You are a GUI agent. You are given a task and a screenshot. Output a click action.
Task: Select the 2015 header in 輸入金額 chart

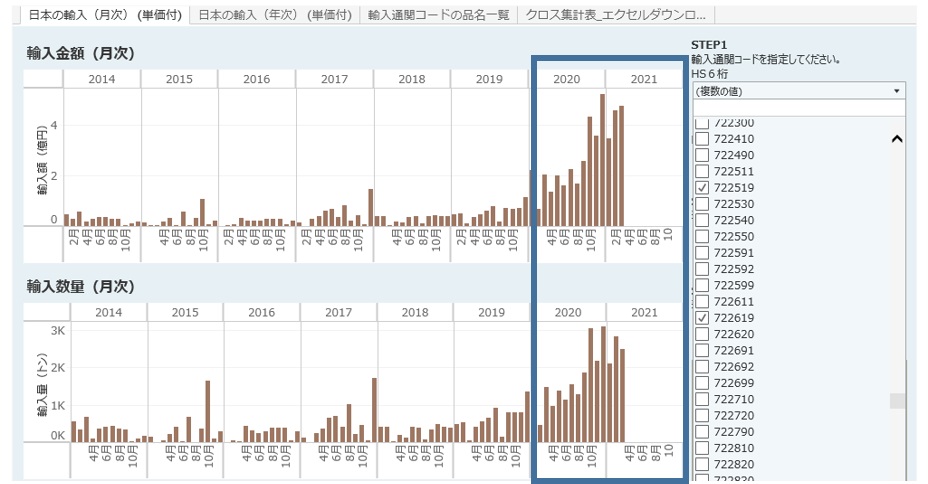tap(179, 79)
